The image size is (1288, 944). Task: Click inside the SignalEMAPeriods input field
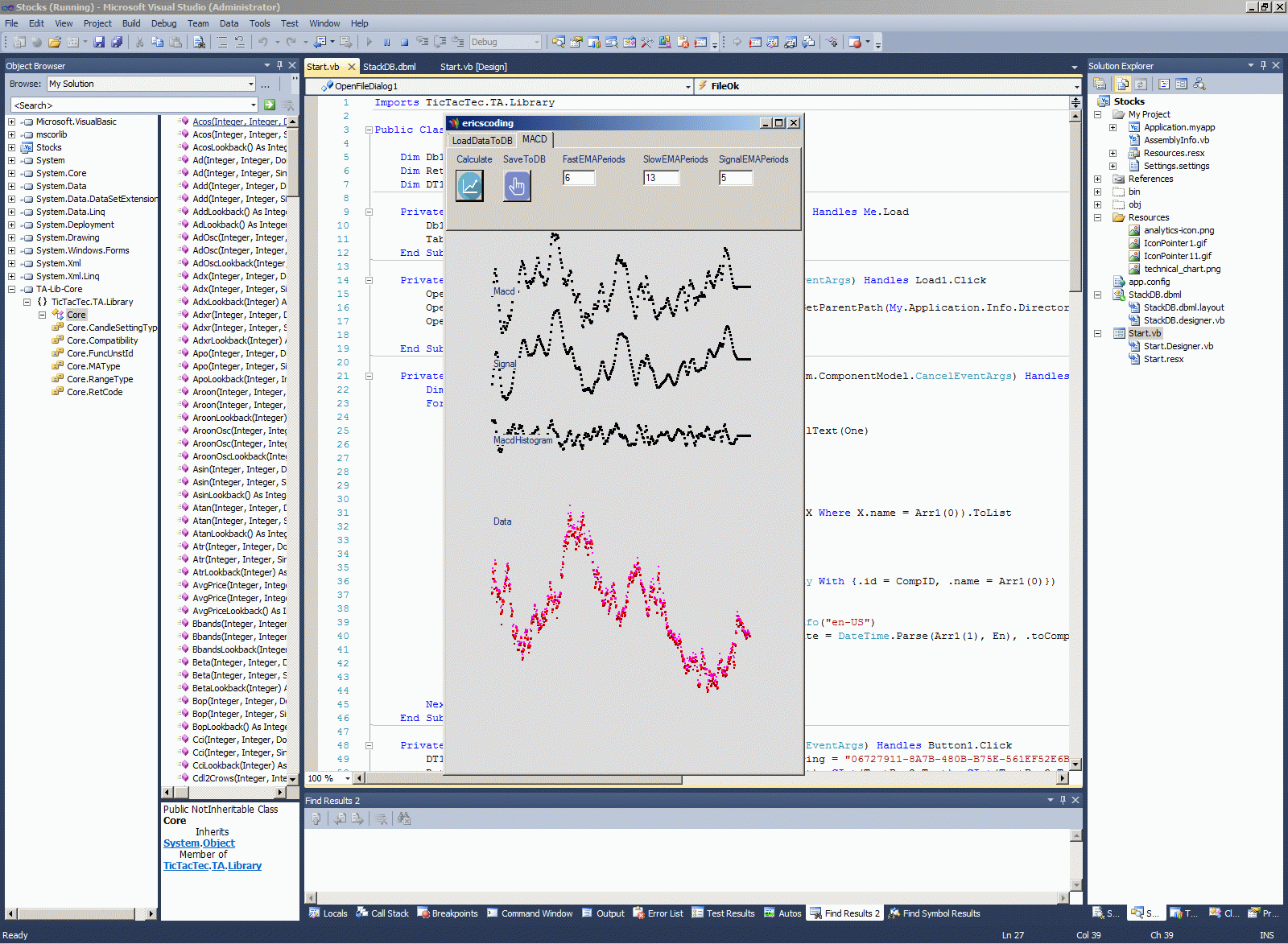click(x=736, y=178)
